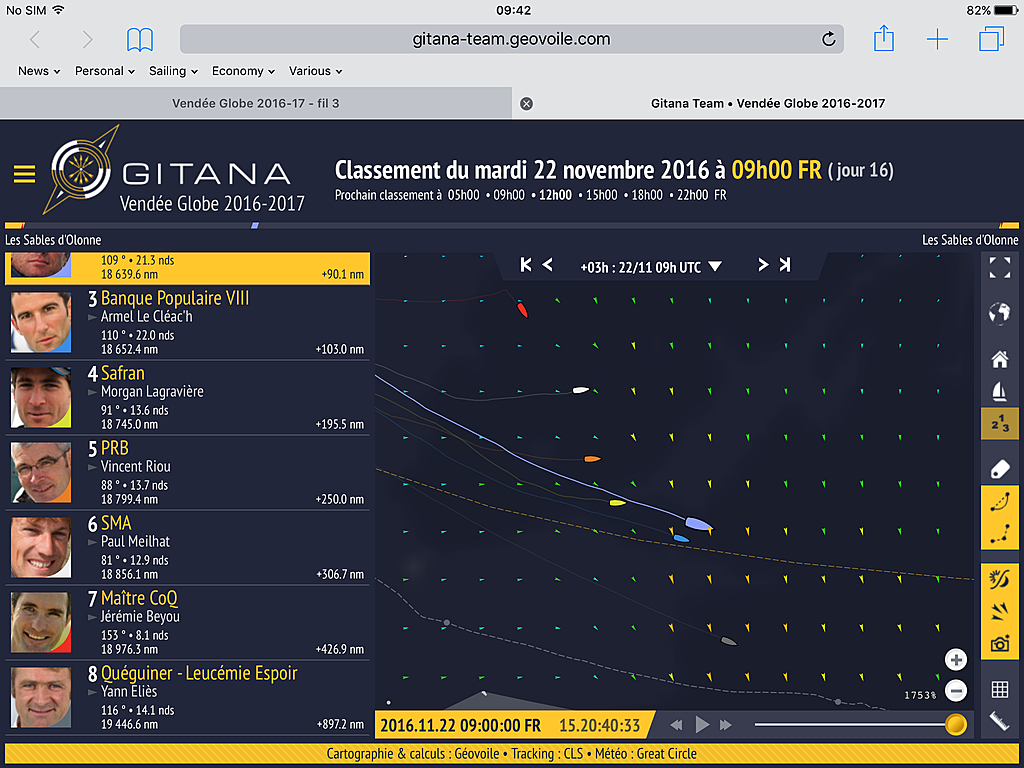Click Armel Le Cléac'h portrait photo
This screenshot has width=1024, height=768.
41,323
